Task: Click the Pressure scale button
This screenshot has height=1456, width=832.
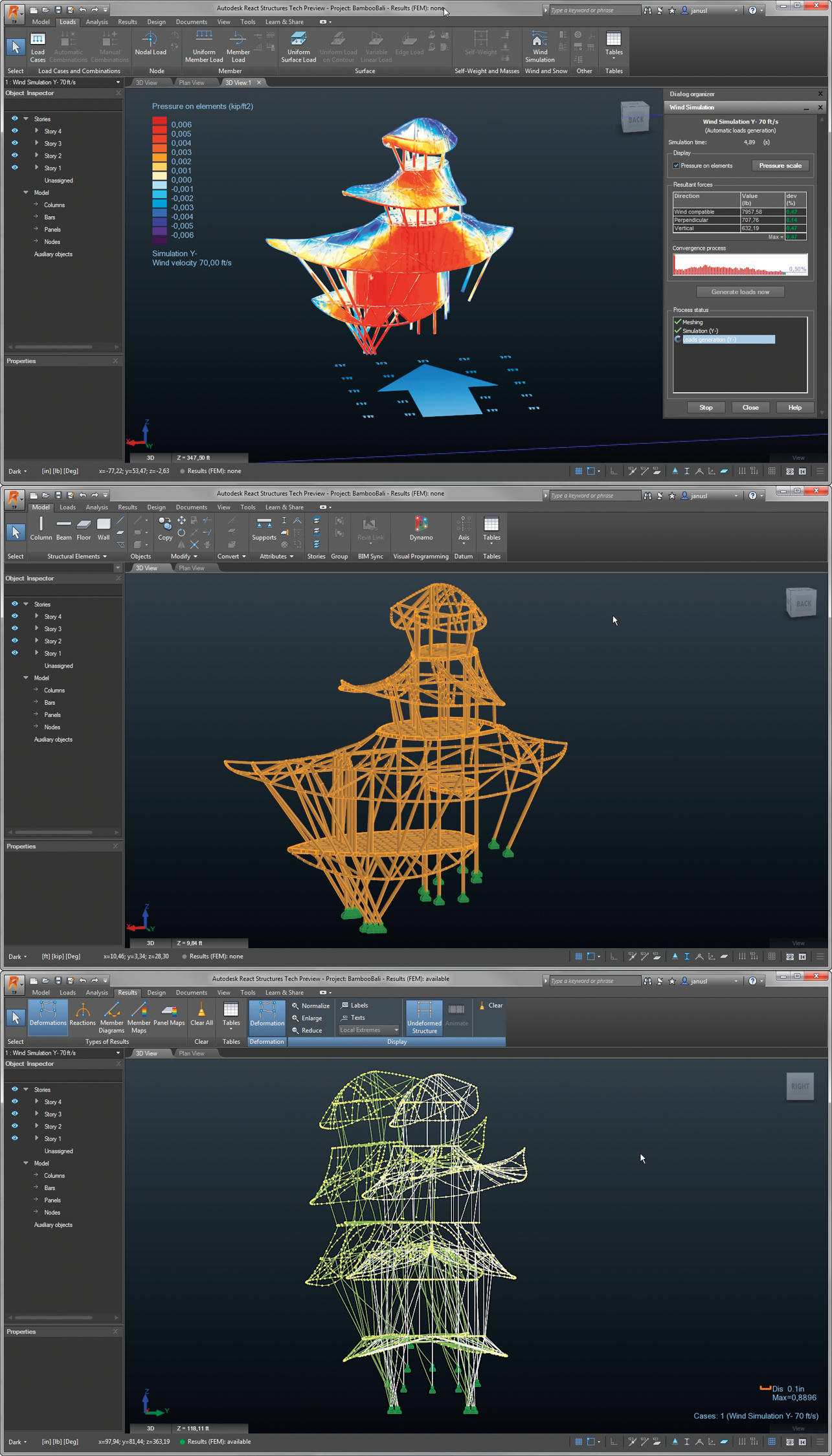Action: pyautogui.click(x=780, y=166)
